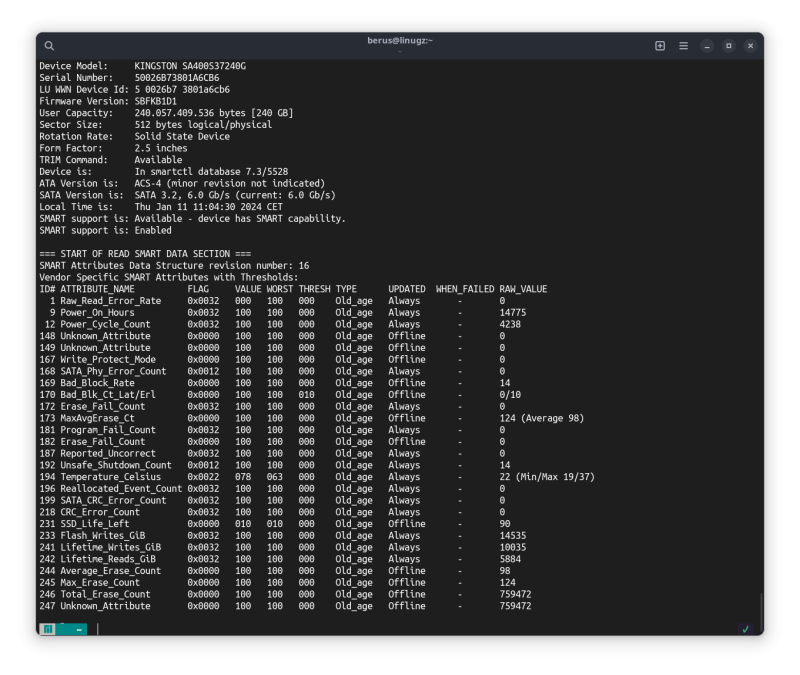Screen dimensions: 800x675
Task: Click the Sector Size line
Action: click(156, 124)
